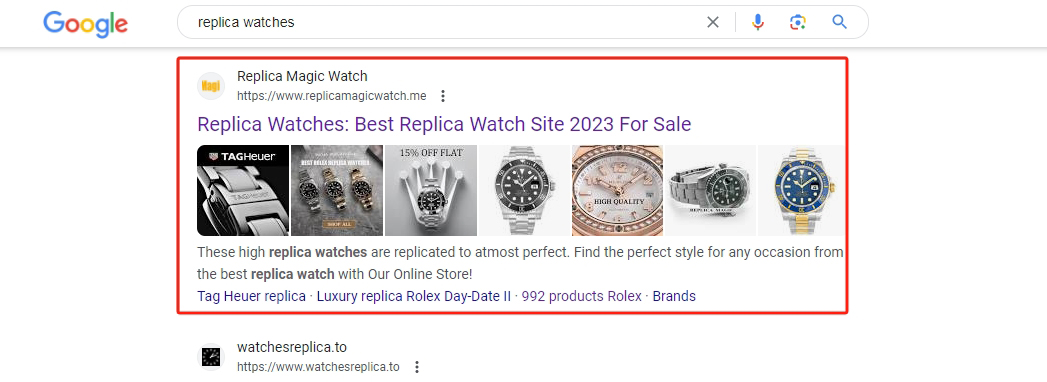Follow the "Tag Heuer replica" sitelink

pyautogui.click(x=251, y=296)
